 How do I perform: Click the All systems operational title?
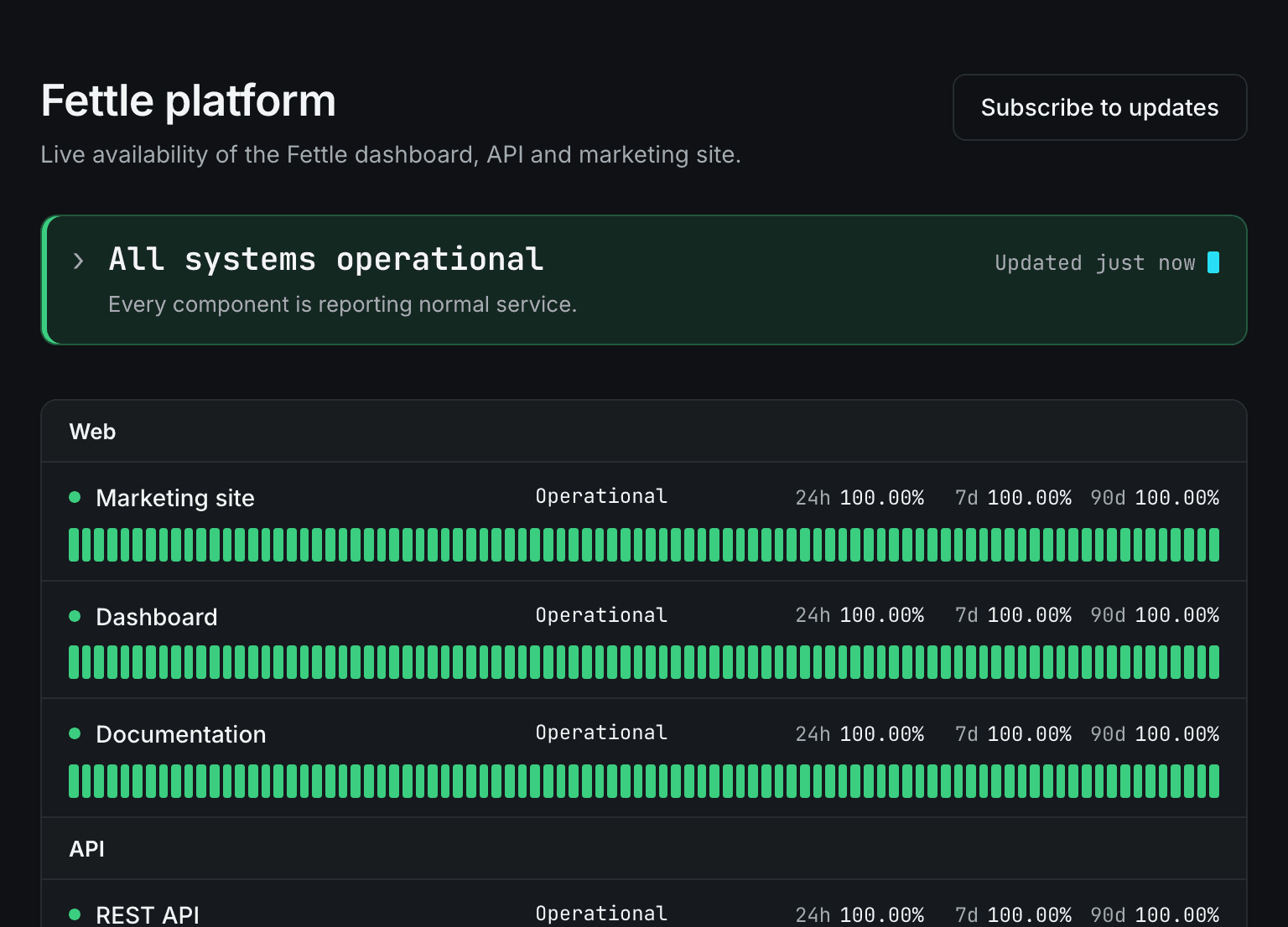click(327, 259)
